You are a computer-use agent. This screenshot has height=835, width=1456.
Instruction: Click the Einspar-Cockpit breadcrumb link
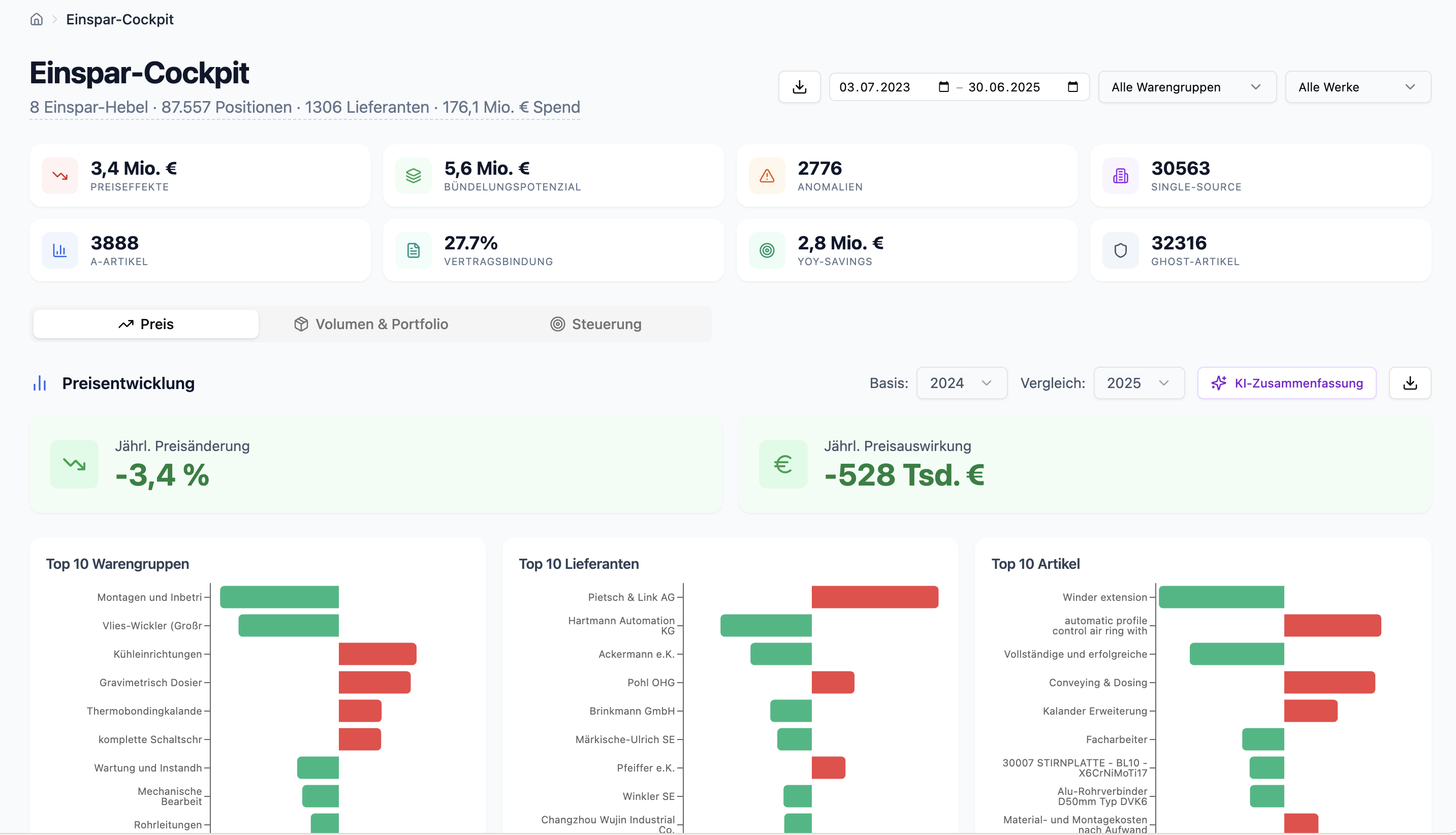(x=119, y=19)
